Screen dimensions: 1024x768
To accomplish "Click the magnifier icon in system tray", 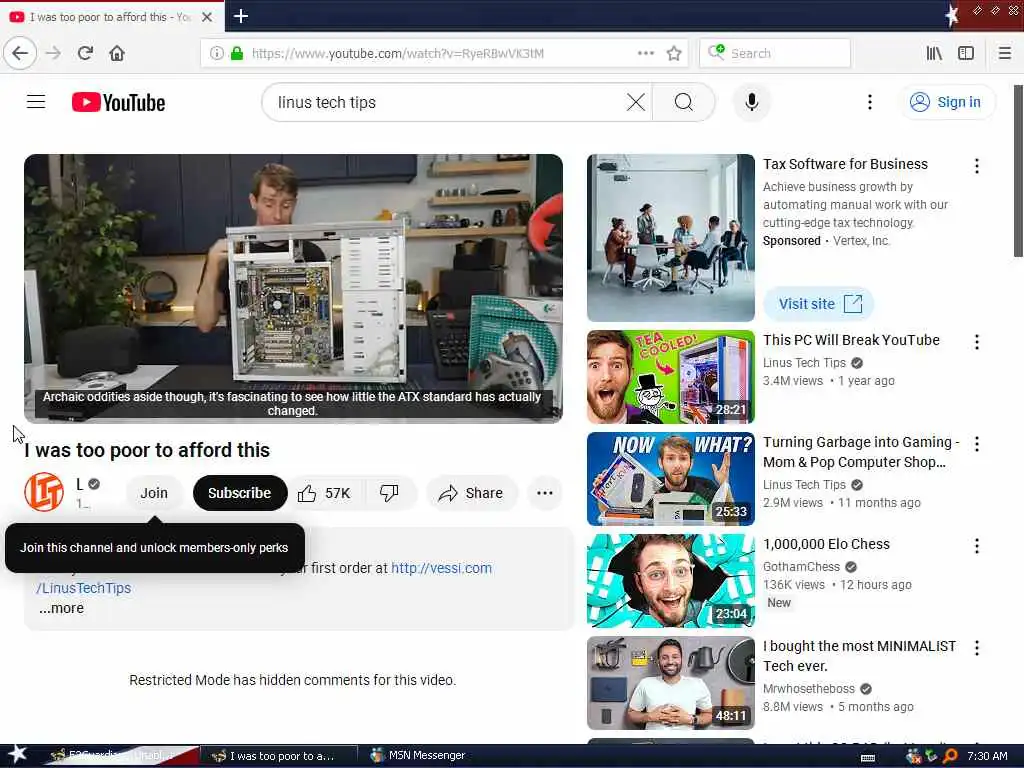I will point(950,756).
